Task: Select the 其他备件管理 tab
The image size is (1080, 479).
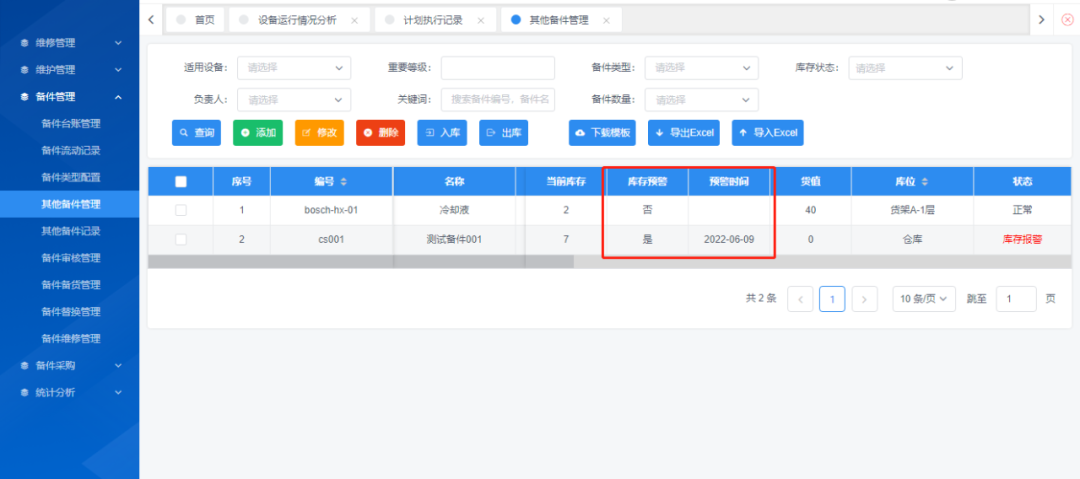Action: [x=559, y=20]
